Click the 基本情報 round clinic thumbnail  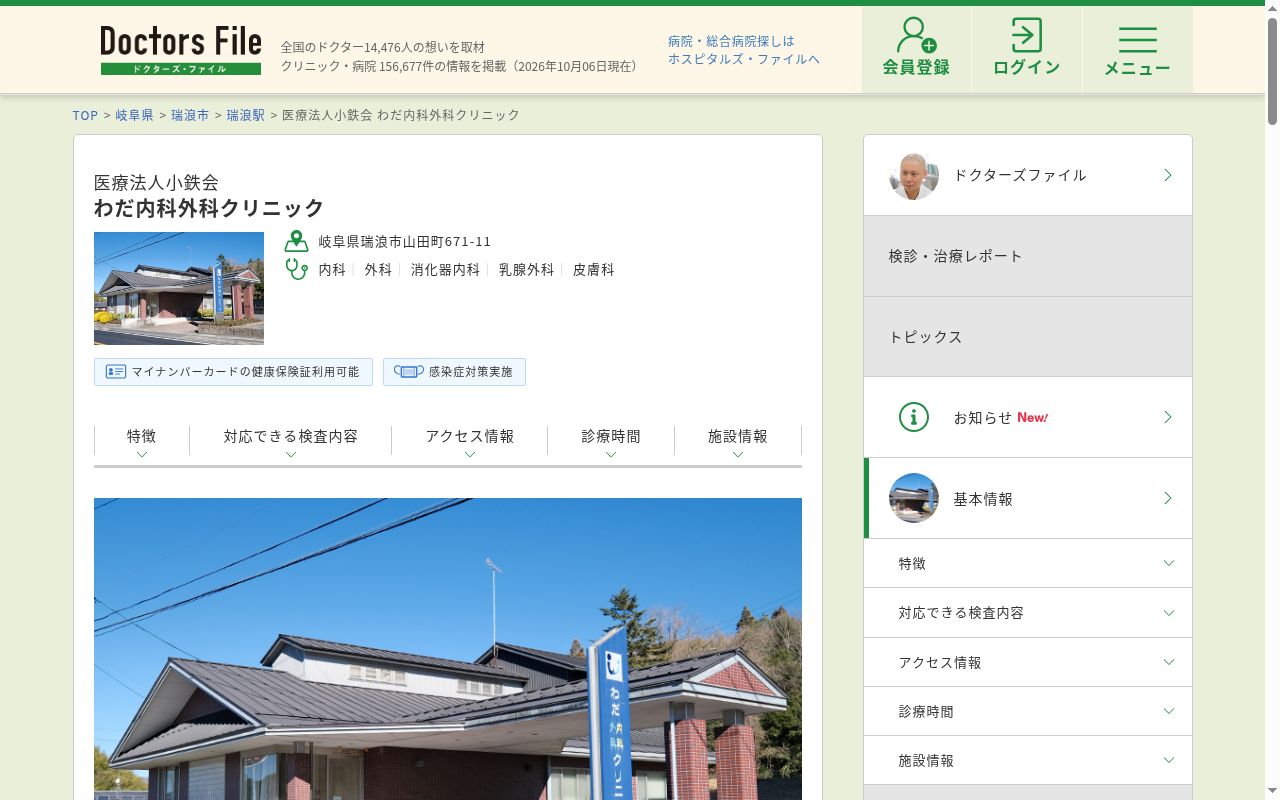[x=914, y=498]
